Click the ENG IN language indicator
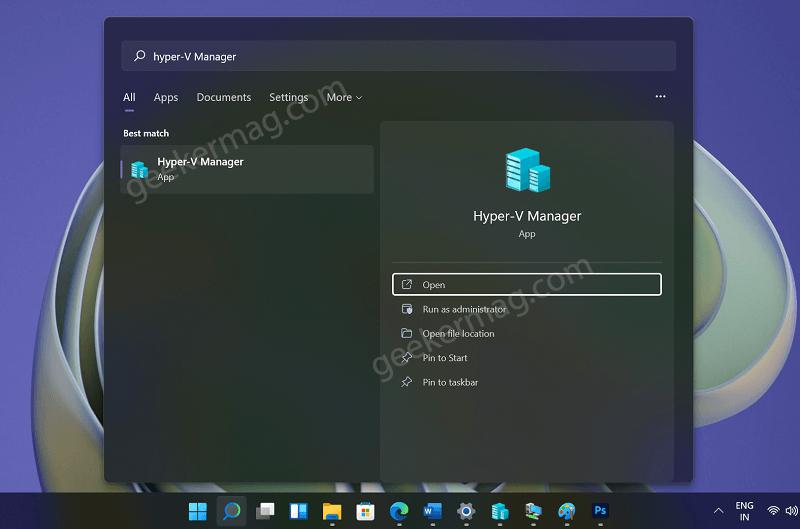800x529 pixels. pos(744,511)
